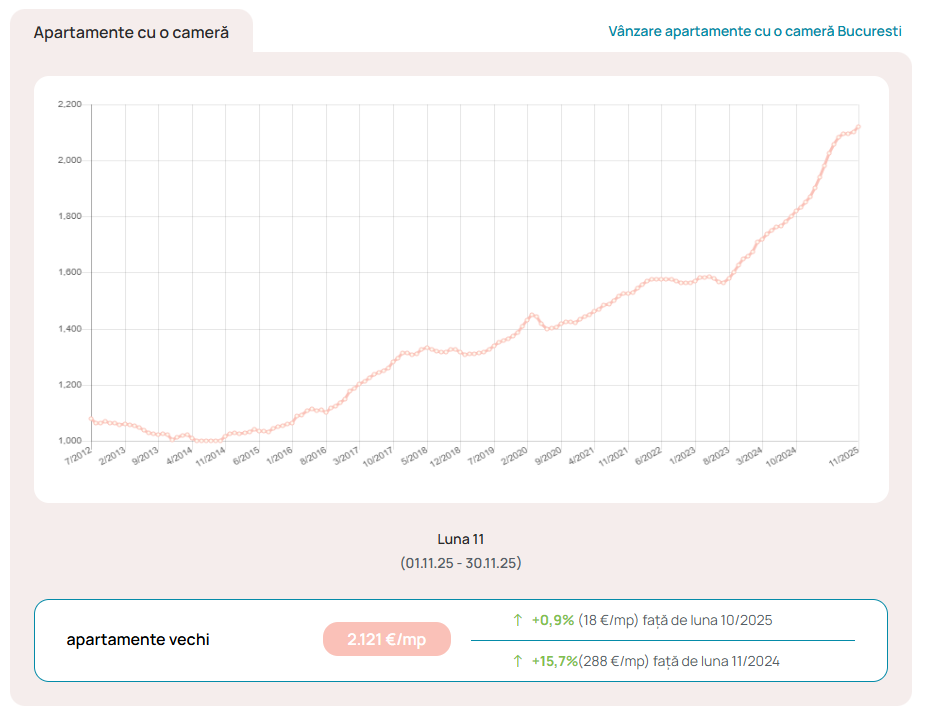Click the 2/2020 x-axis label
This screenshot has width=932, height=713.
(x=513, y=456)
